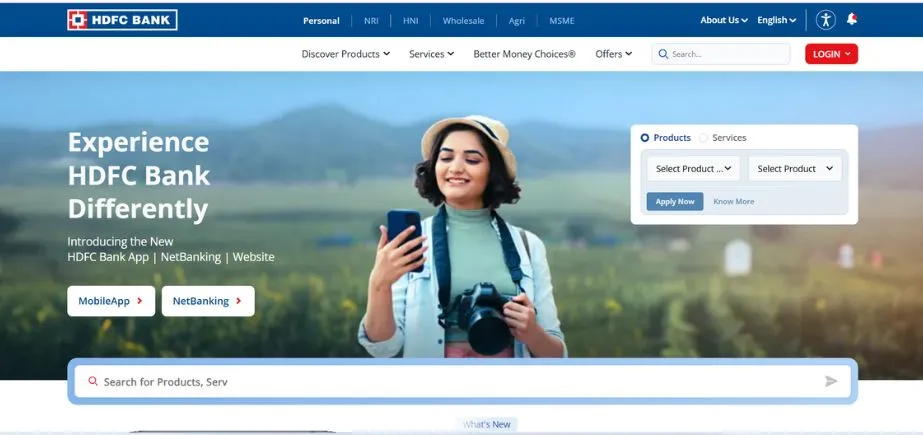This screenshot has height=435, width=923.
Task: Click the What's New label
Action: [x=487, y=424]
